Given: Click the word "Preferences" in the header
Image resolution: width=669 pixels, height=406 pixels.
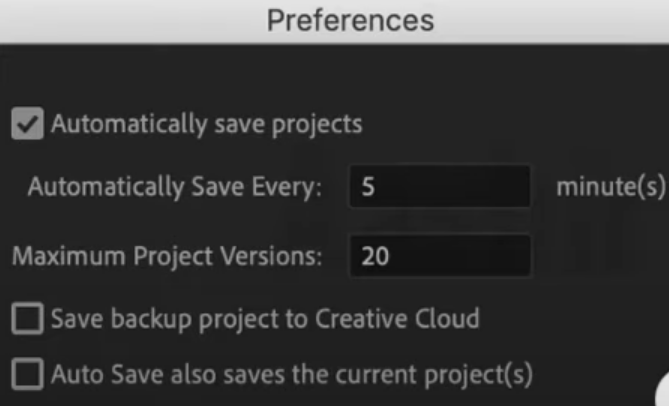Looking at the screenshot, I should [349, 21].
